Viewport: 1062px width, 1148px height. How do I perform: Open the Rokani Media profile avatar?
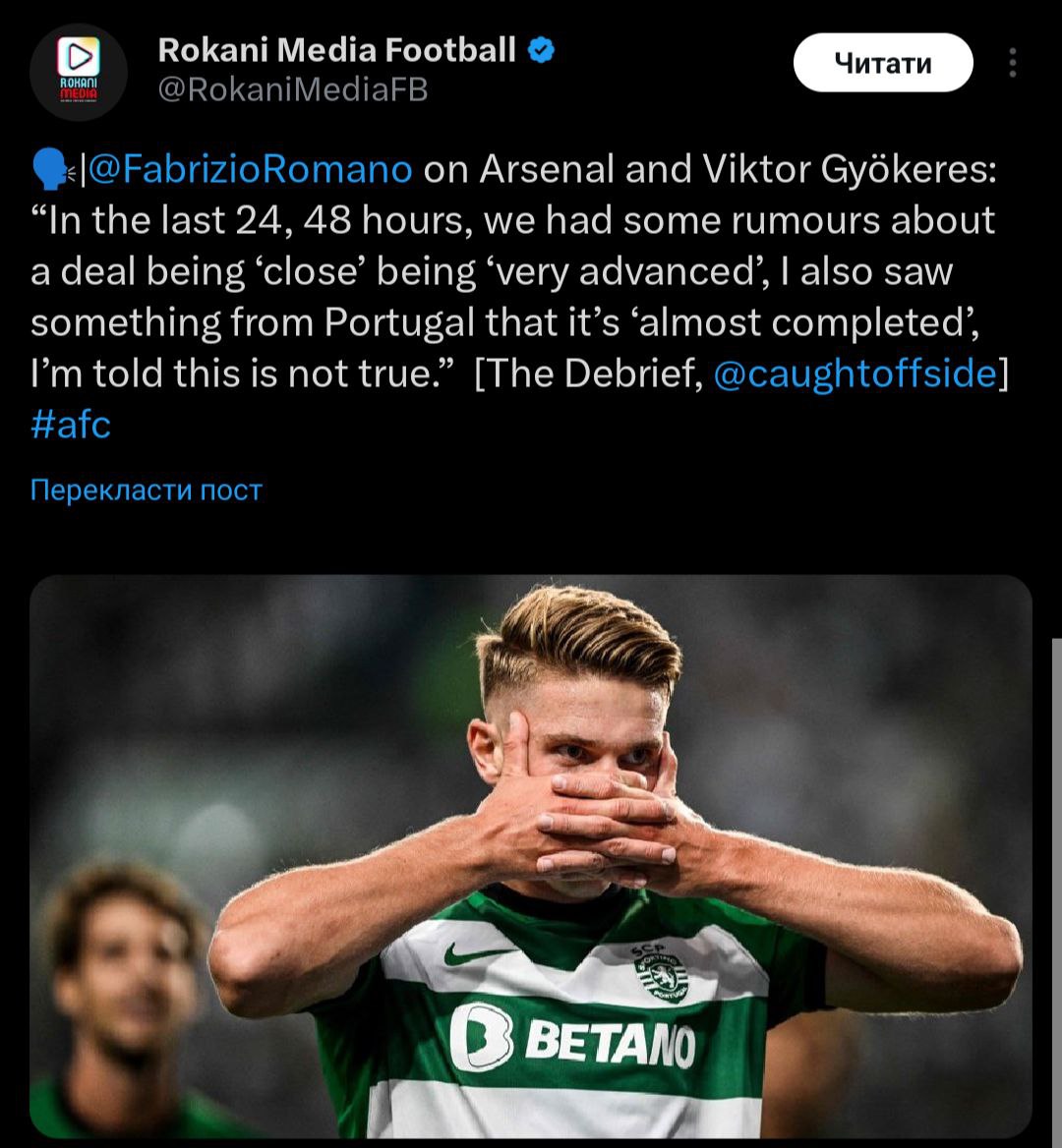pyautogui.click(x=79, y=73)
